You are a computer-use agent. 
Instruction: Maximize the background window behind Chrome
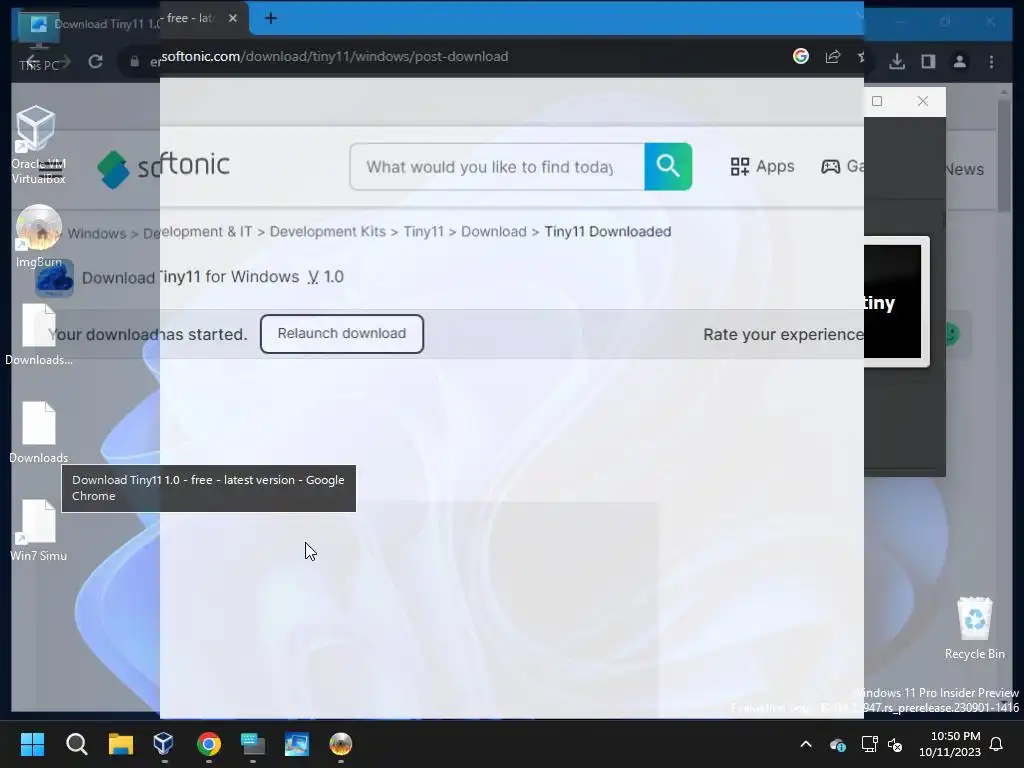[877, 101]
